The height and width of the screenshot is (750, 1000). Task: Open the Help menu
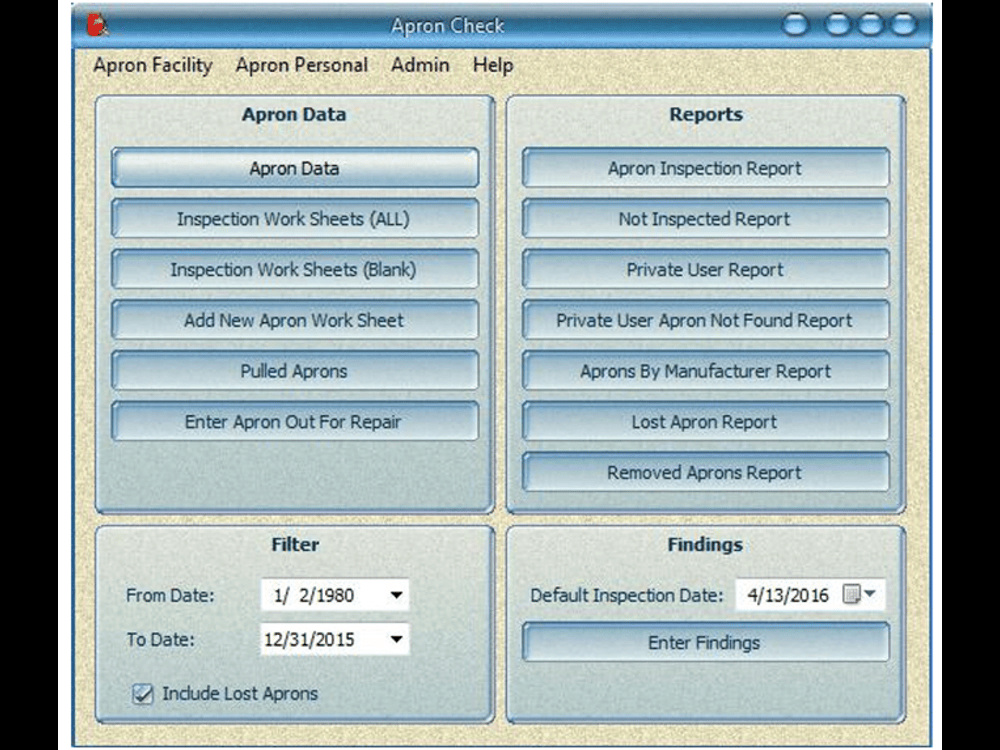pos(493,65)
